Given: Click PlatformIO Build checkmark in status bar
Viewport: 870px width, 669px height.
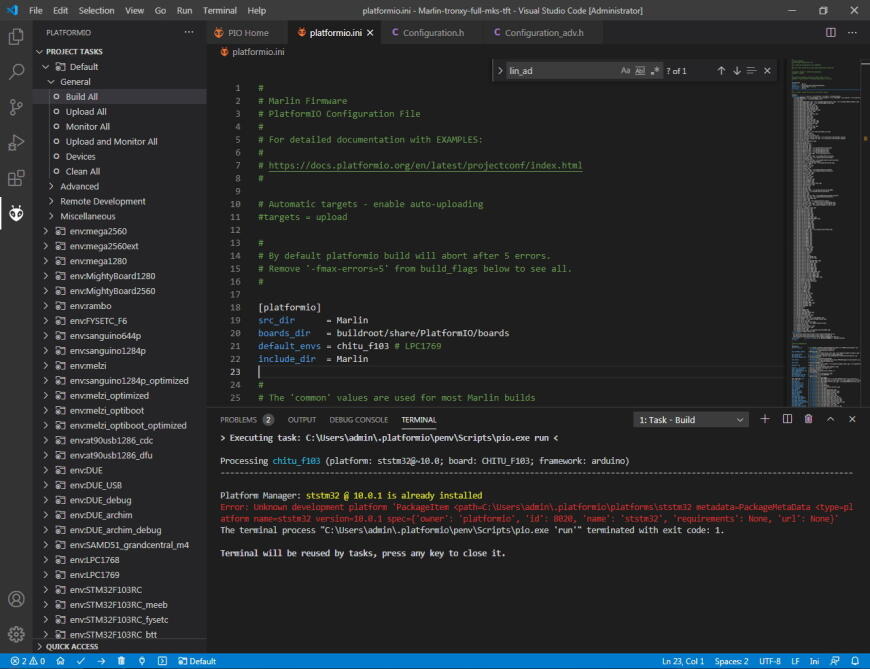Looking at the screenshot, I should pyautogui.click(x=81, y=661).
